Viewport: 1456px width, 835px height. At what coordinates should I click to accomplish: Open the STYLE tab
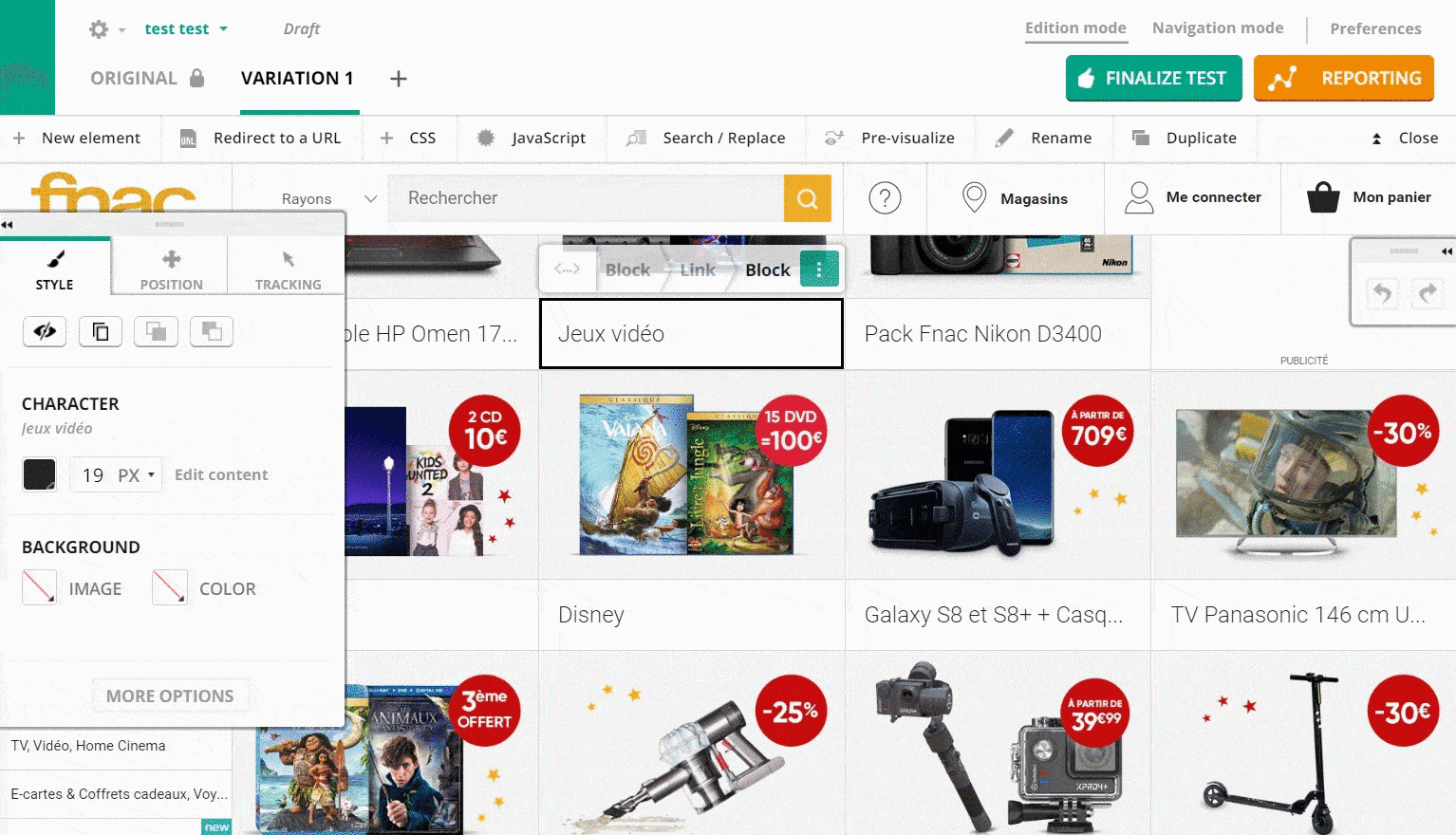(x=55, y=269)
